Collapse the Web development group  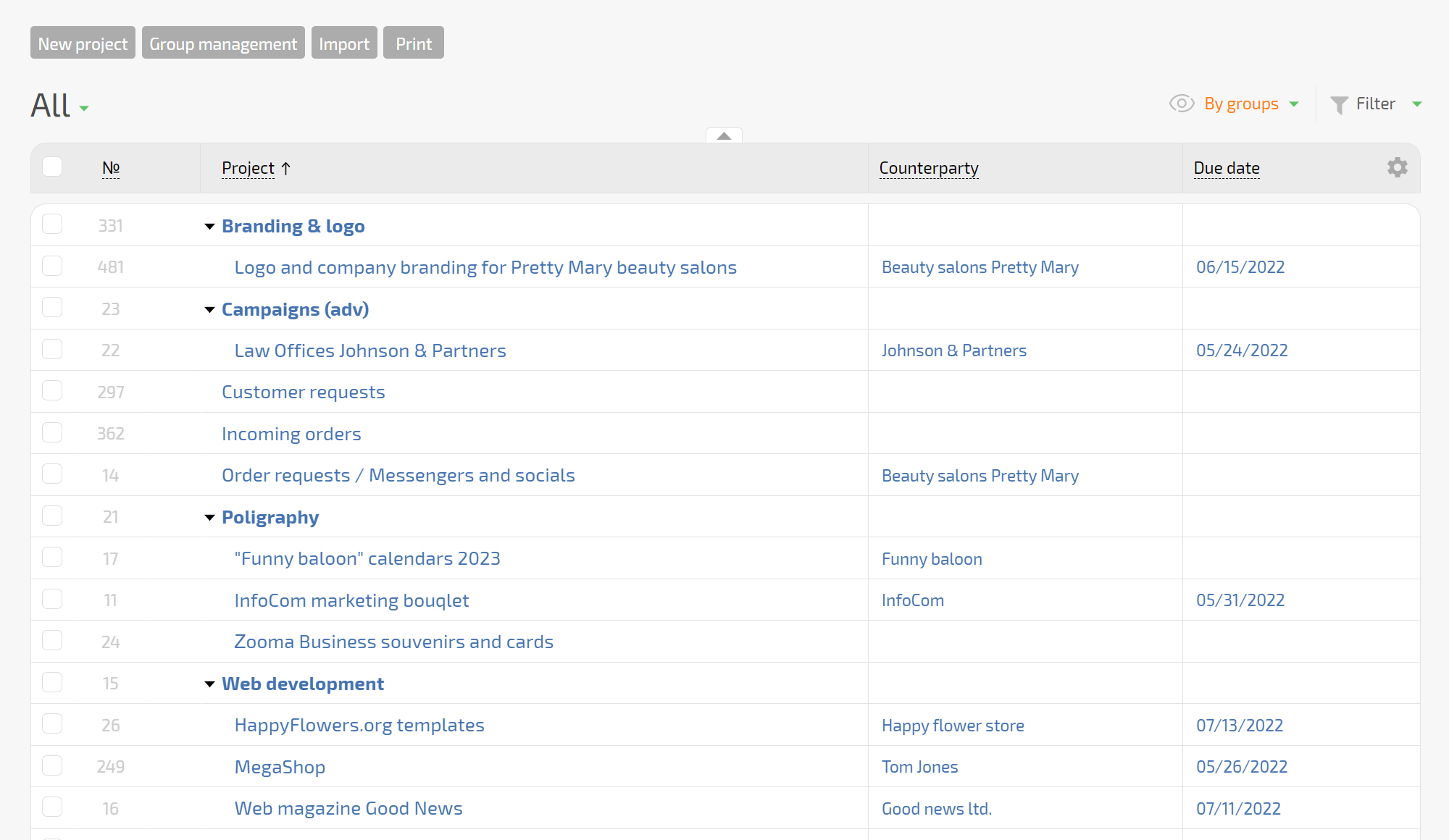pyautogui.click(x=209, y=684)
